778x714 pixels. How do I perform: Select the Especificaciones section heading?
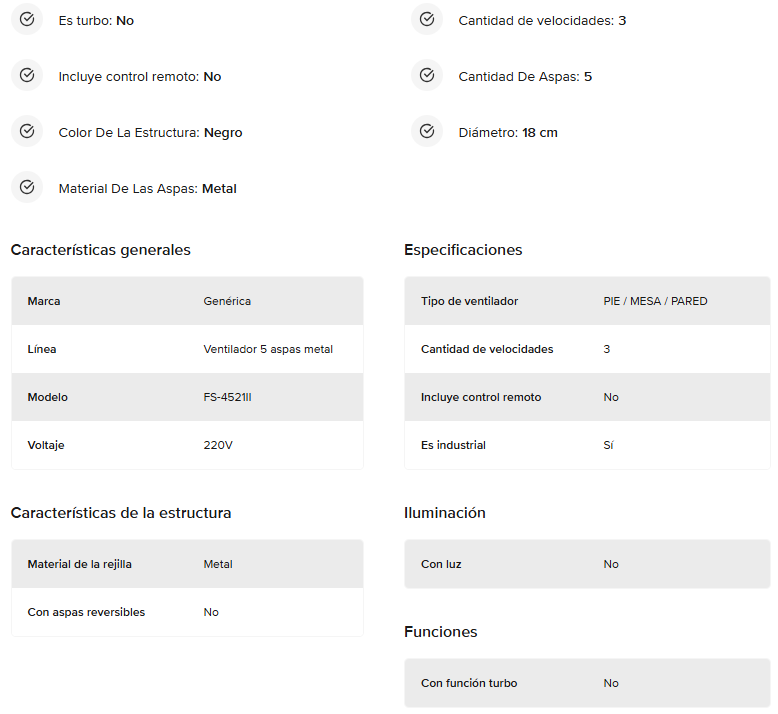click(463, 250)
